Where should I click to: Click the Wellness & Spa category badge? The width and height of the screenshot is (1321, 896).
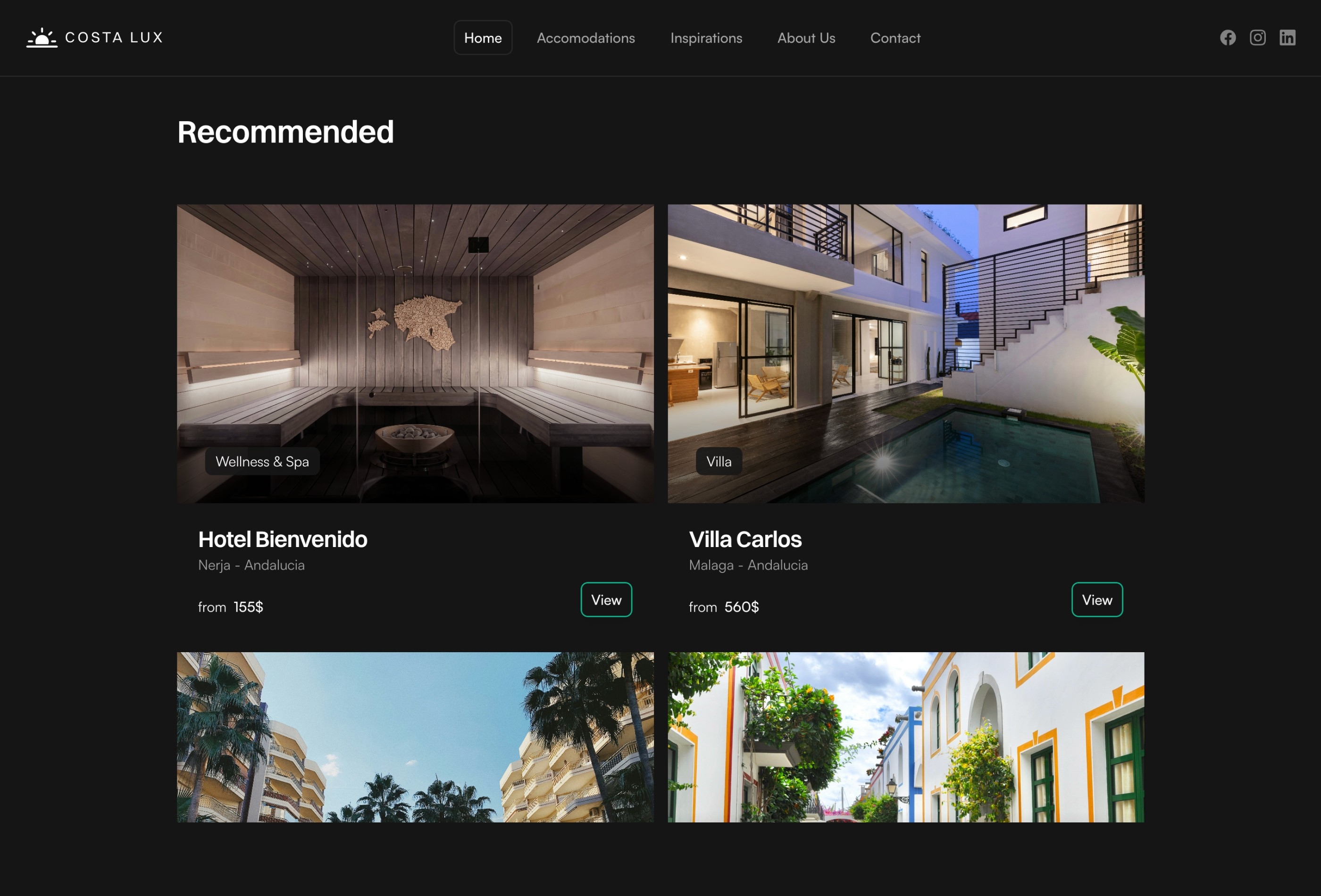coord(262,461)
